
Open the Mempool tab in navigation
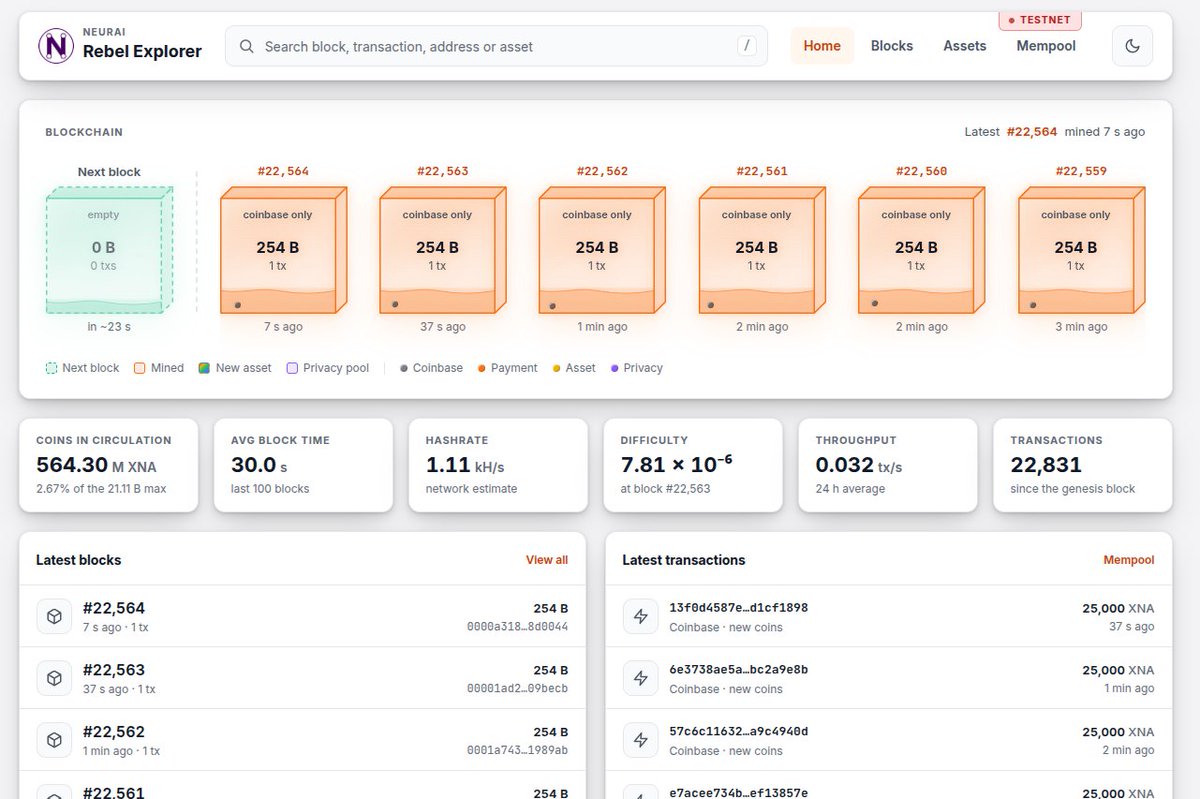(x=1046, y=46)
